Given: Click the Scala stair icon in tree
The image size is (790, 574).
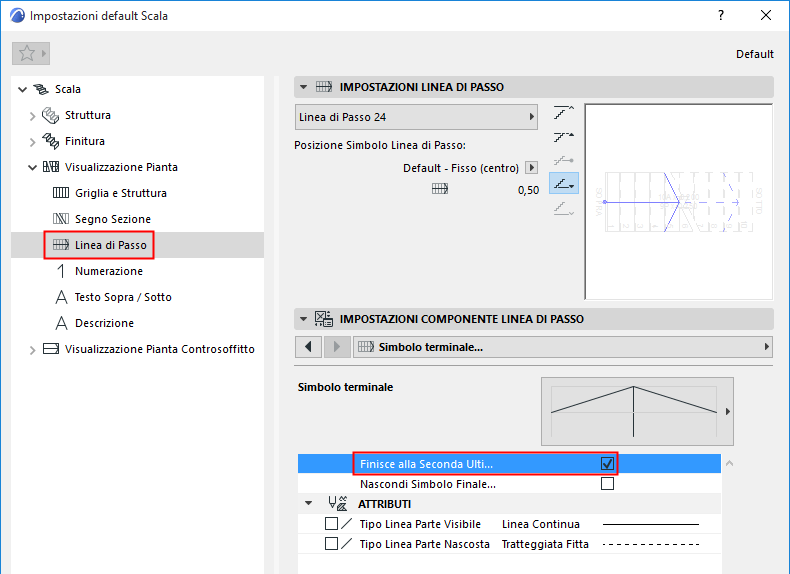Looking at the screenshot, I should pyautogui.click(x=41, y=89).
